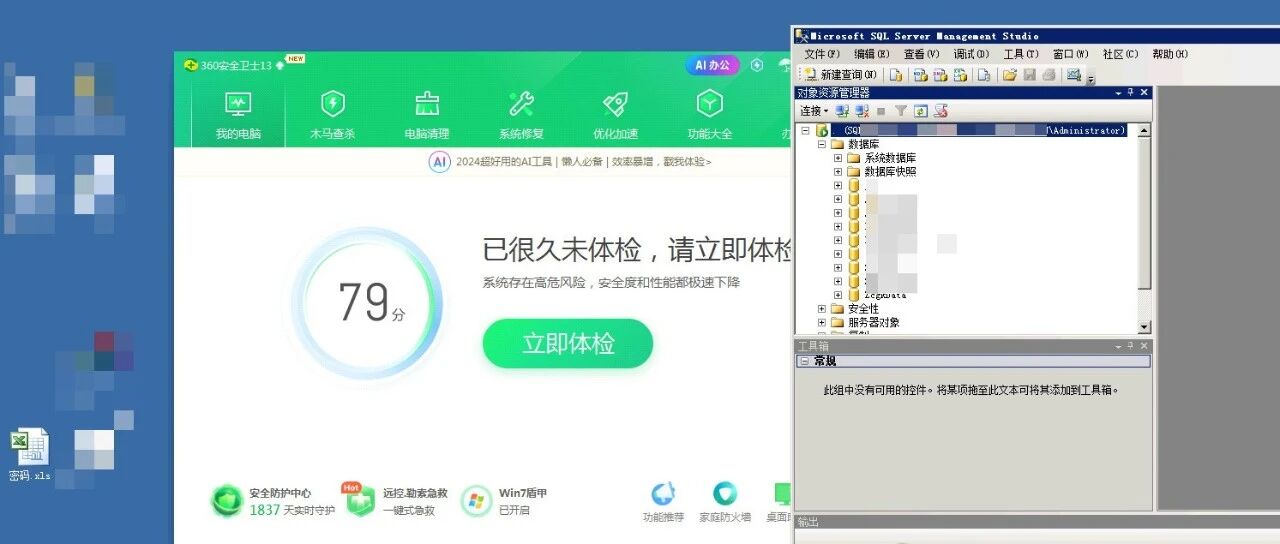Switch to 我的电脑 tab in 360
Image resolution: width=1280 pixels, height=544 pixels.
tap(237, 116)
